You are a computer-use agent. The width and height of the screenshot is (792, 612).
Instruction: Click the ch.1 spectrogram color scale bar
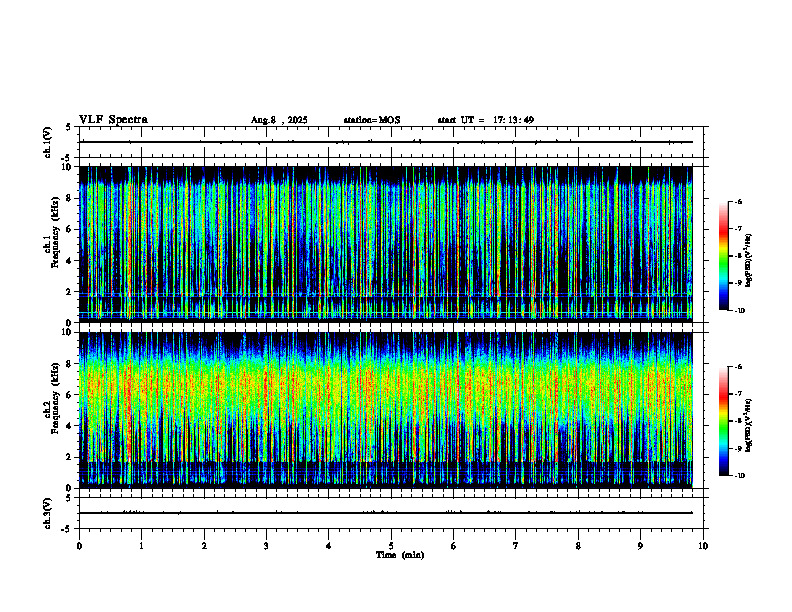pyautogui.click(x=723, y=256)
